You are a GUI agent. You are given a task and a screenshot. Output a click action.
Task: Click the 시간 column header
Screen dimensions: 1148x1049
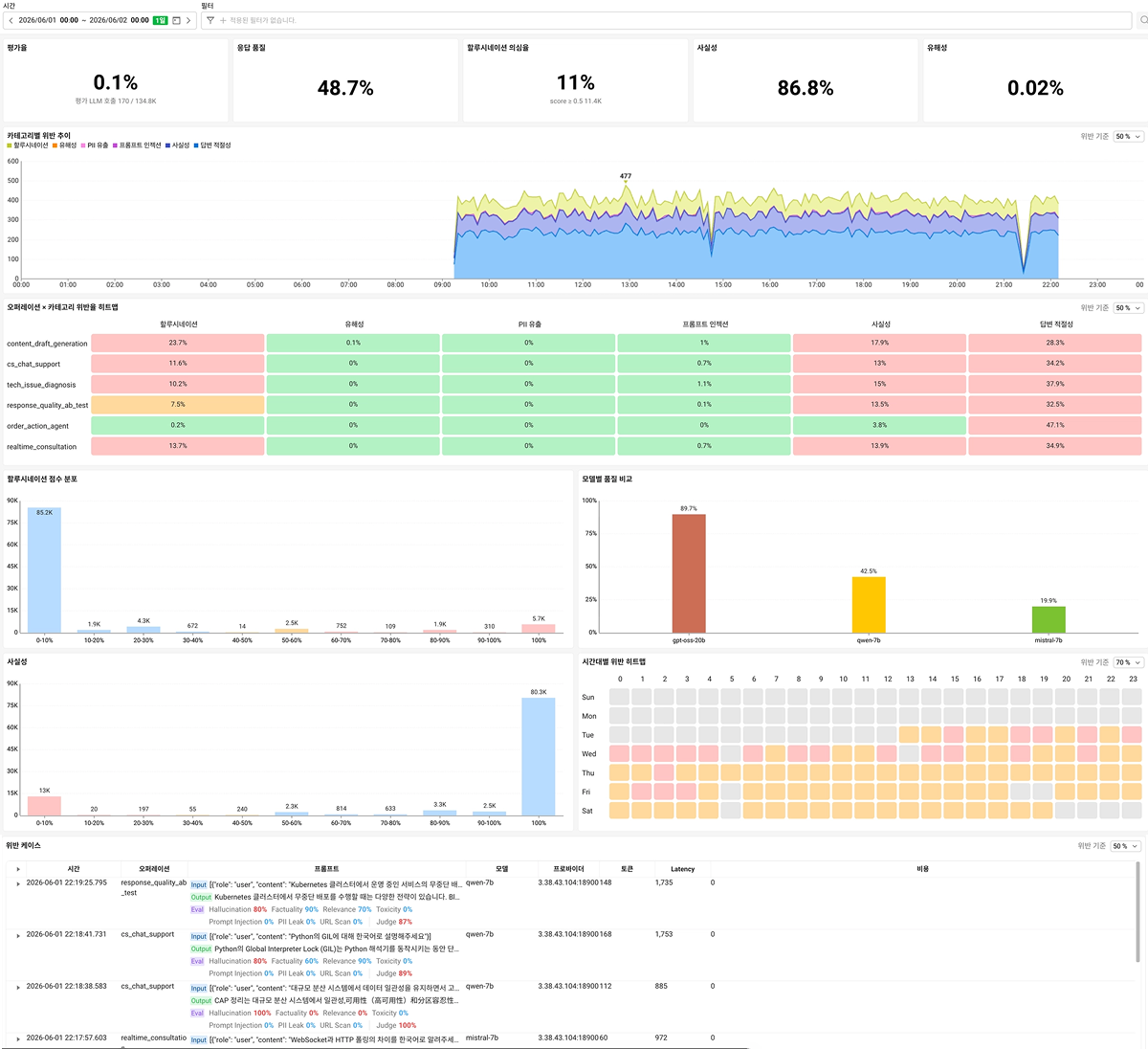(74, 869)
